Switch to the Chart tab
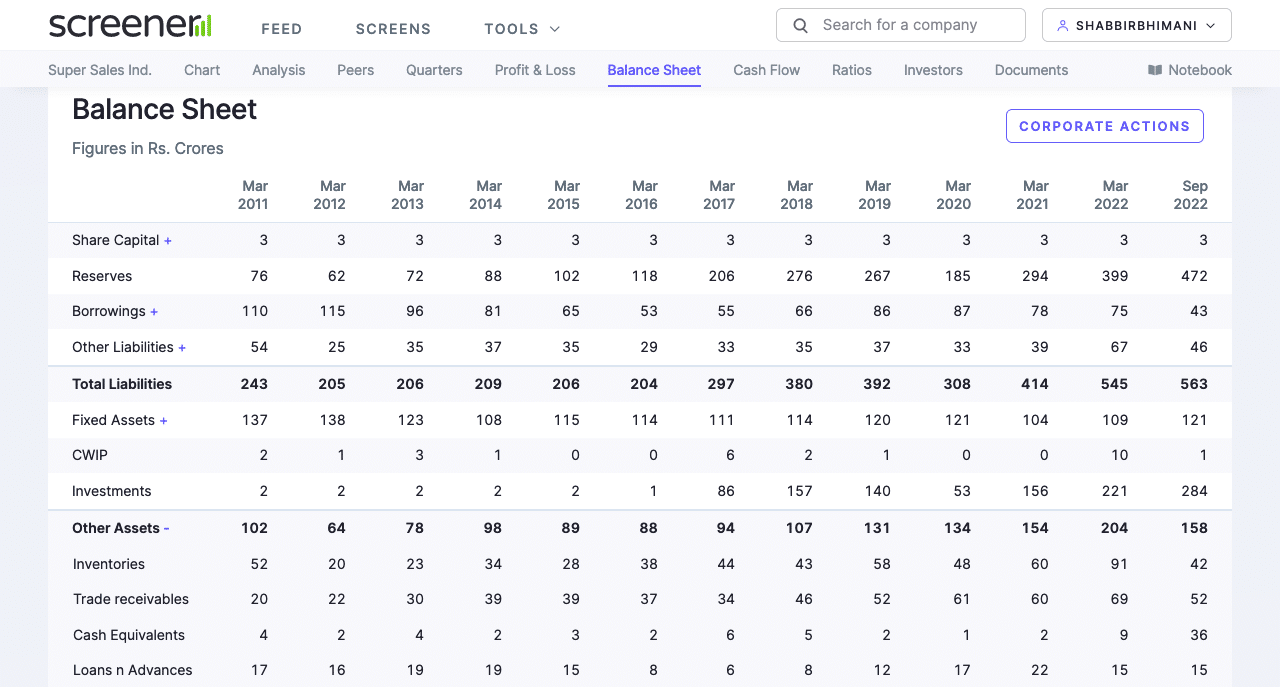Viewport: 1280px width, 687px height. coord(202,70)
